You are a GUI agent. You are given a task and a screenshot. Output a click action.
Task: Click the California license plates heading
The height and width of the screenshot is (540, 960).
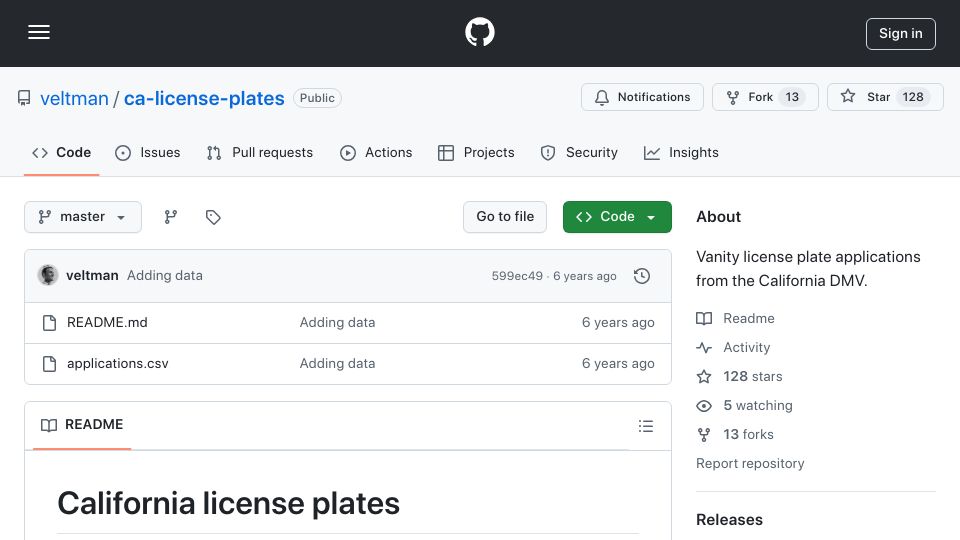pyautogui.click(x=228, y=504)
